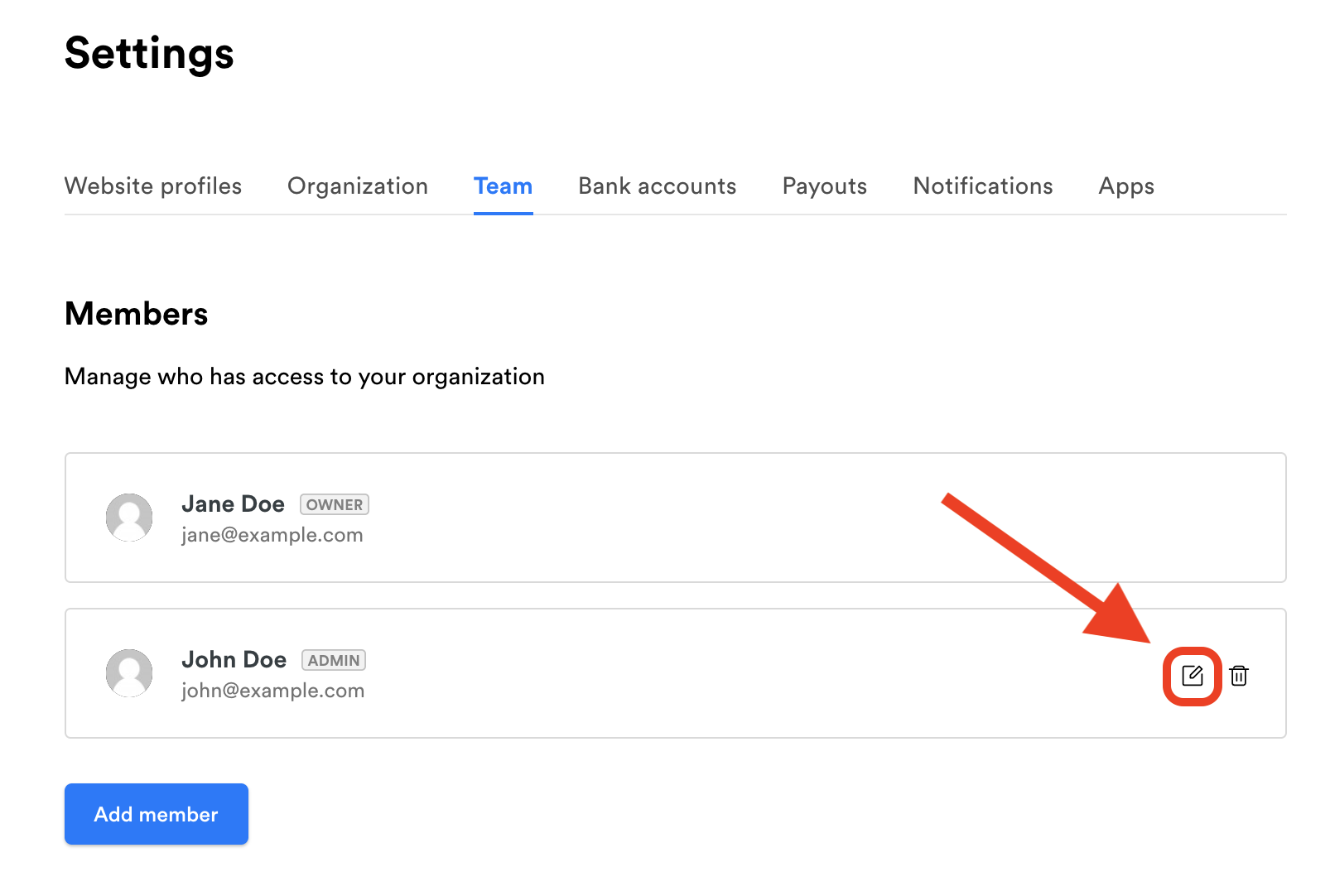Click the Settings page title
The height and width of the screenshot is (896, 1330).
[x=149, y=54]
